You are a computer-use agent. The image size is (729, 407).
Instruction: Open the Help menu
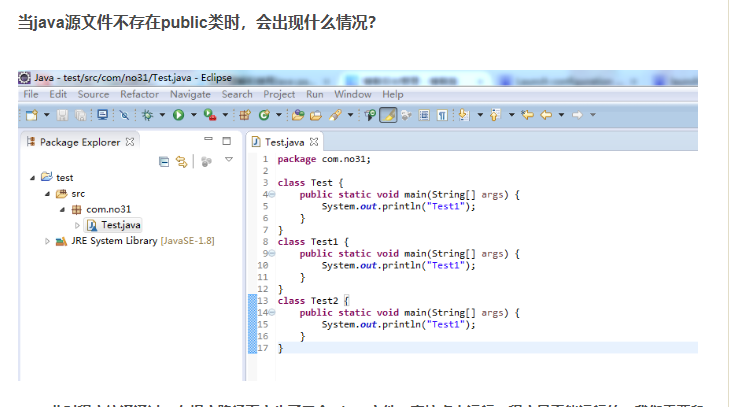(x=393, y=94)
